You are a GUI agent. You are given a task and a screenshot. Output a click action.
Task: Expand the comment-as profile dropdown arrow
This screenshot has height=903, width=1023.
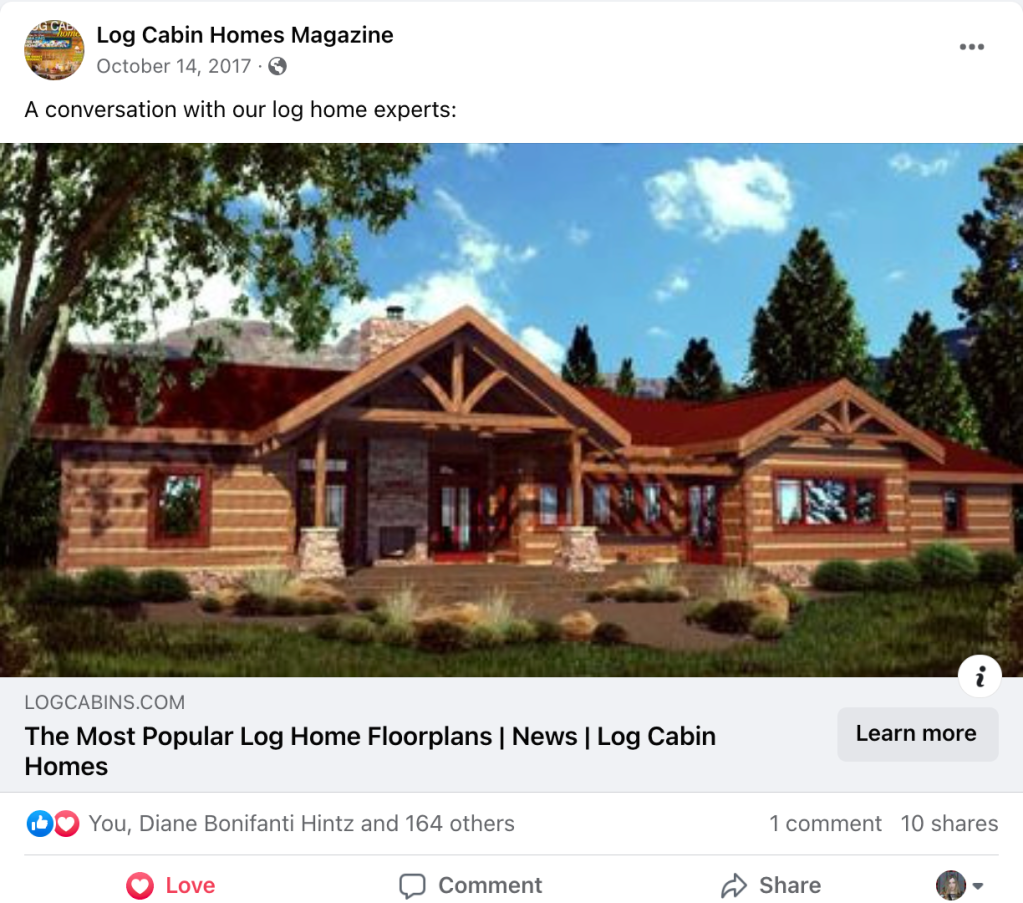tap(977, 886)
